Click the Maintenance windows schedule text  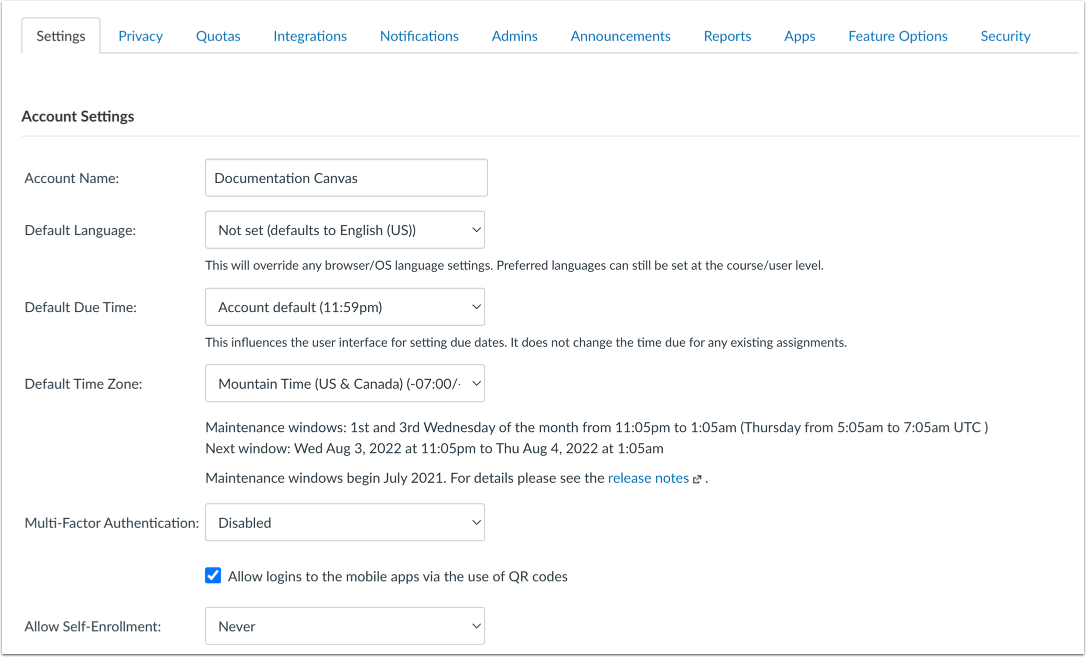click(596, 427)
